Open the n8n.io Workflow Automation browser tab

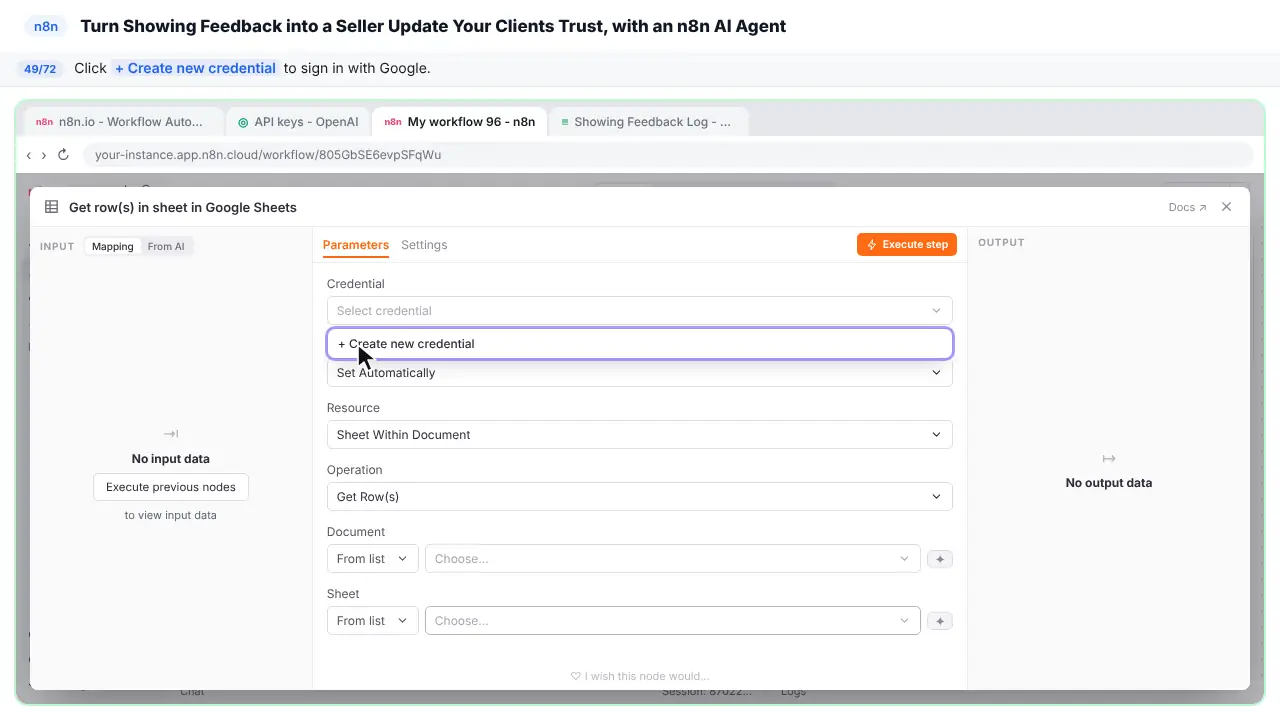tap(122, 122)
